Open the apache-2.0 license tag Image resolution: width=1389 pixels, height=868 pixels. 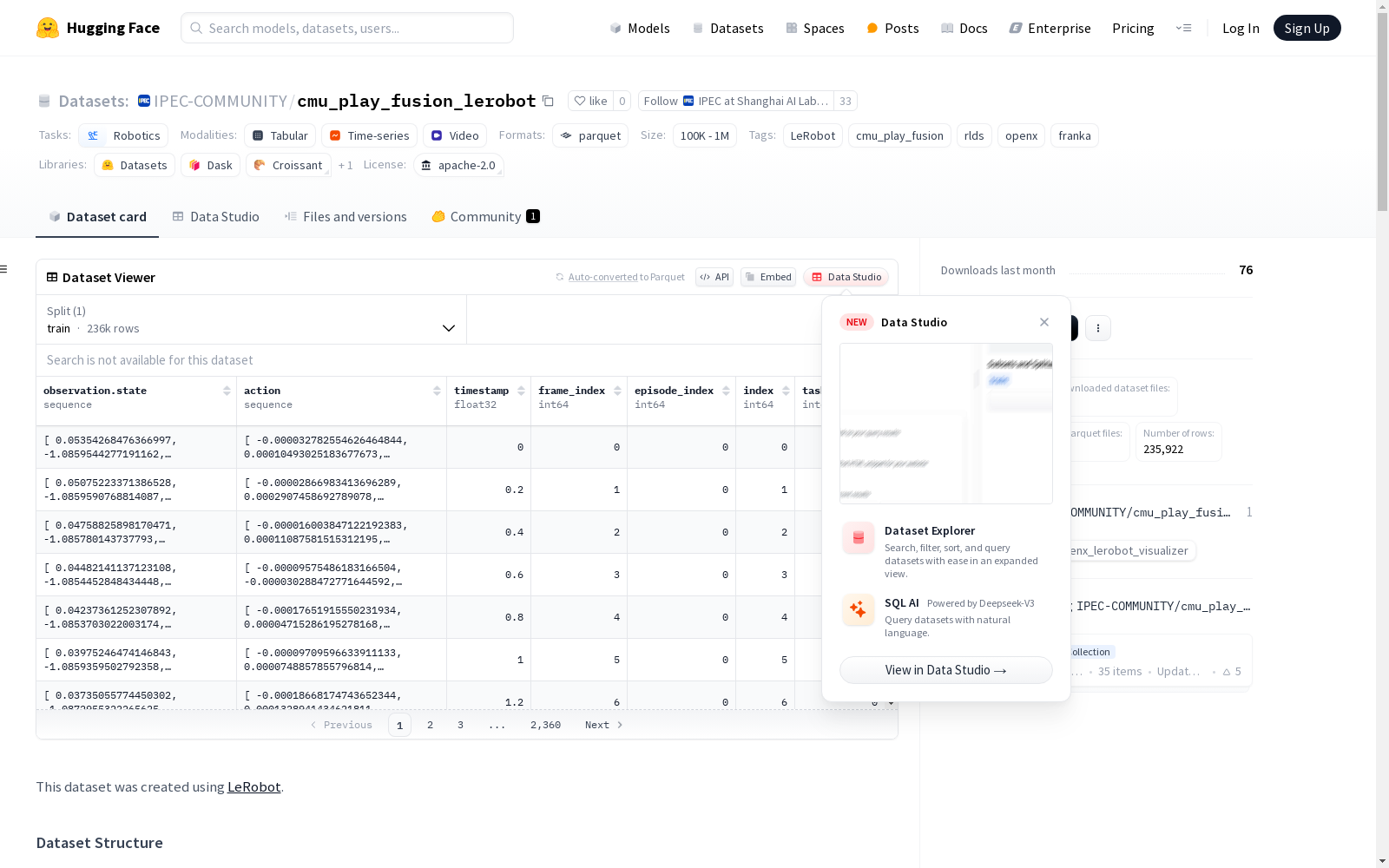coord(458,165)
